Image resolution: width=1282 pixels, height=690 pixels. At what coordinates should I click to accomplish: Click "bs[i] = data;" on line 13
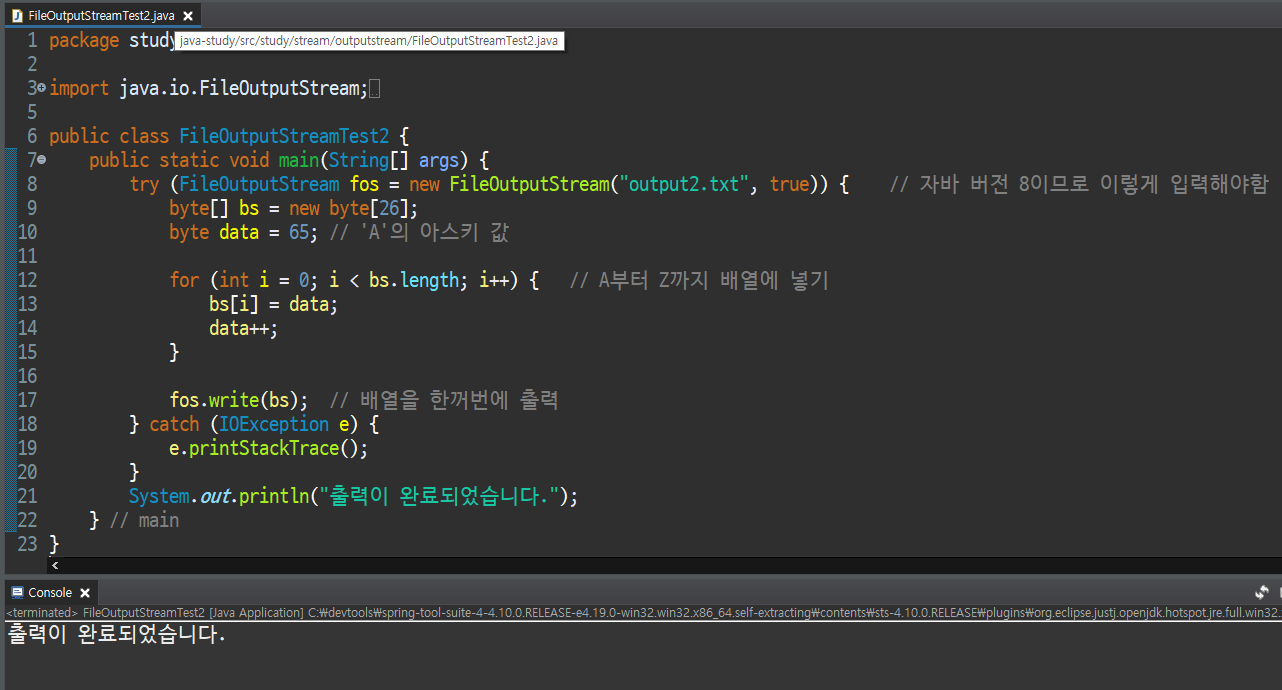[274, 305]
